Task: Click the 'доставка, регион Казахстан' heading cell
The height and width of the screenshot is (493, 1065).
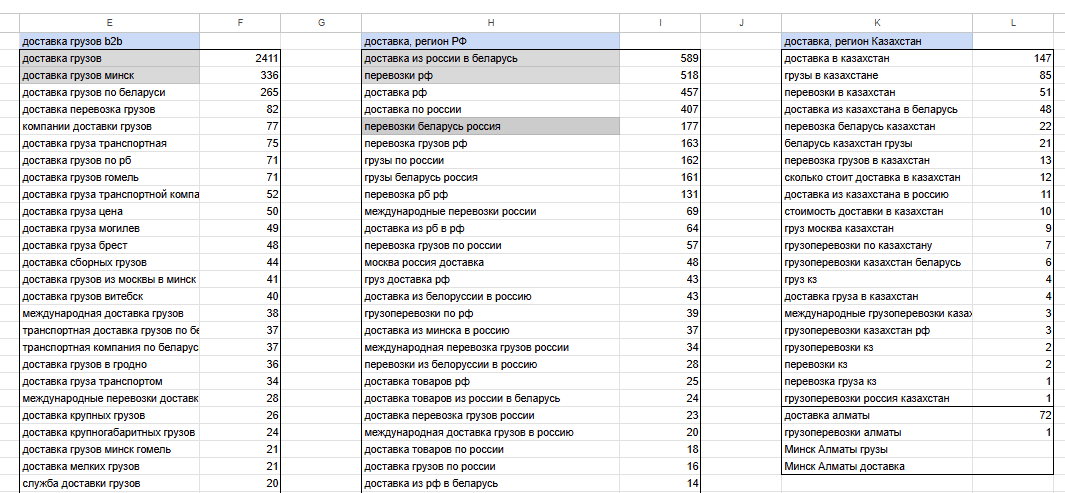Action: [x=878, y=41]
